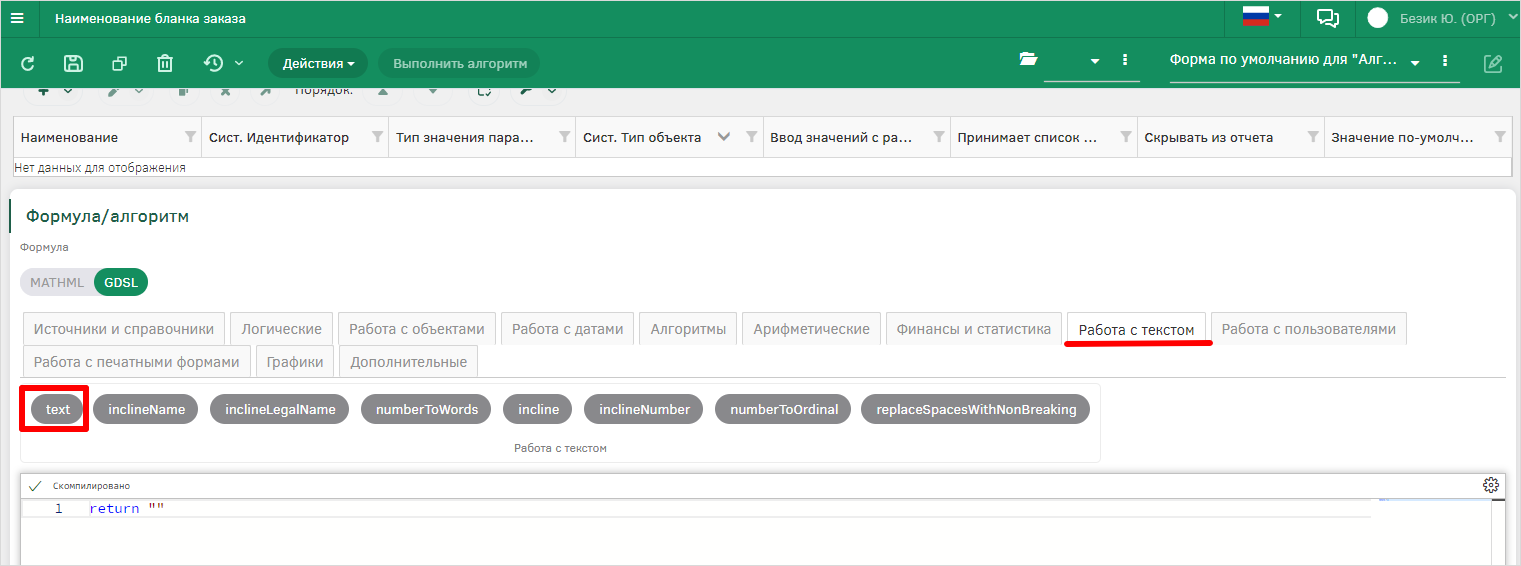Open the Работа с объектами tab

click(x=417, y=329)
